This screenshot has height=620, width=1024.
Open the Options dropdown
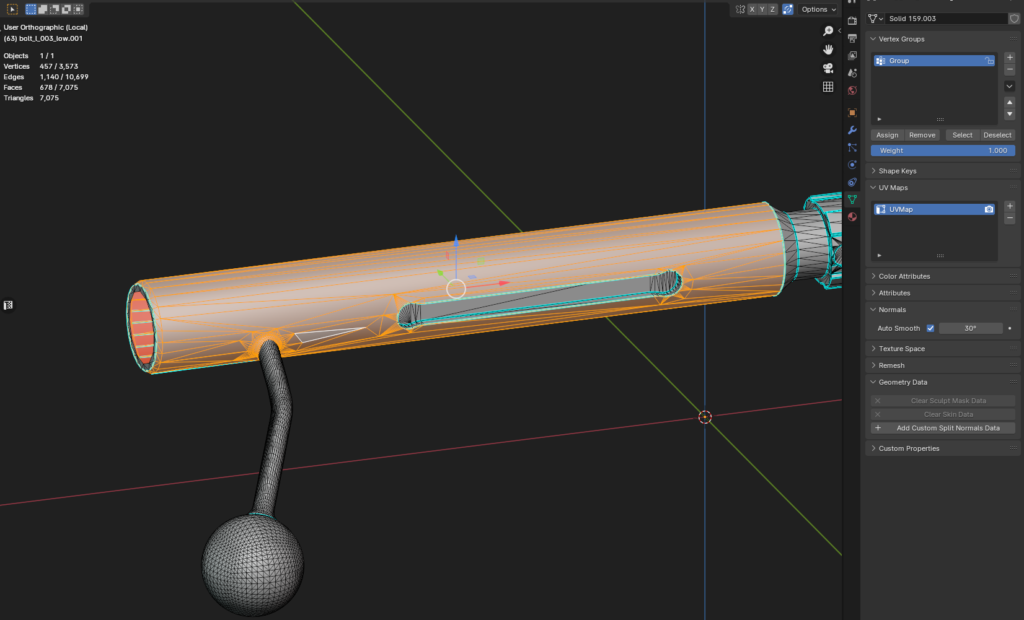tap(818, 9)
